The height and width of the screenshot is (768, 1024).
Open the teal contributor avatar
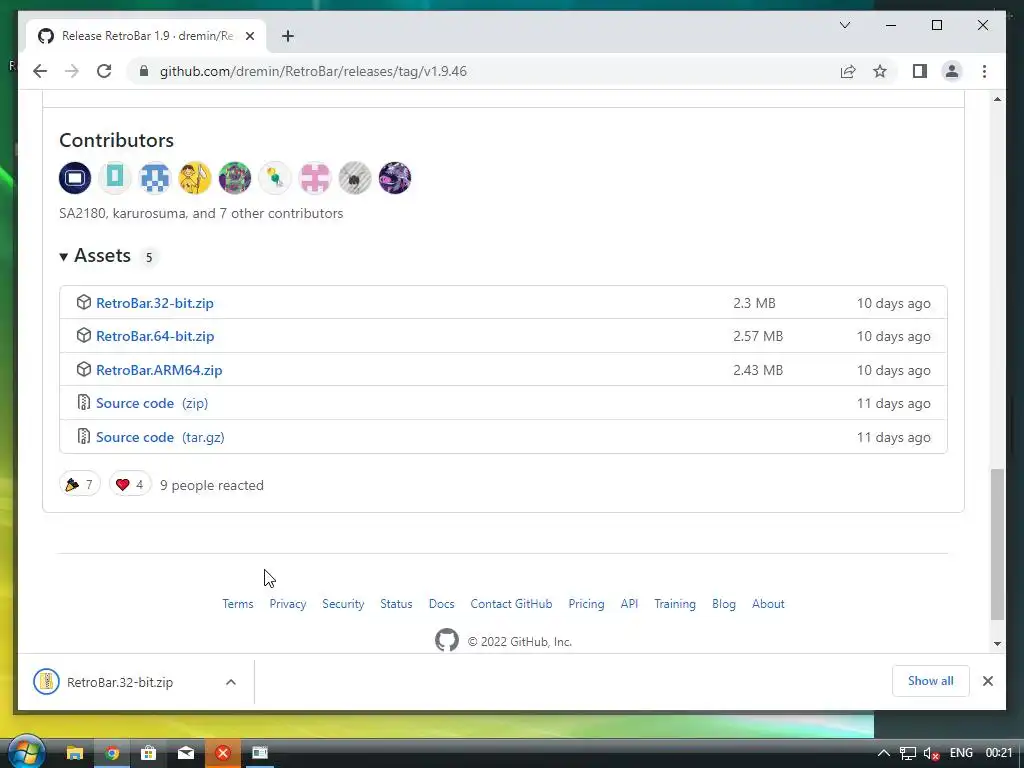(x=115, y=178)
